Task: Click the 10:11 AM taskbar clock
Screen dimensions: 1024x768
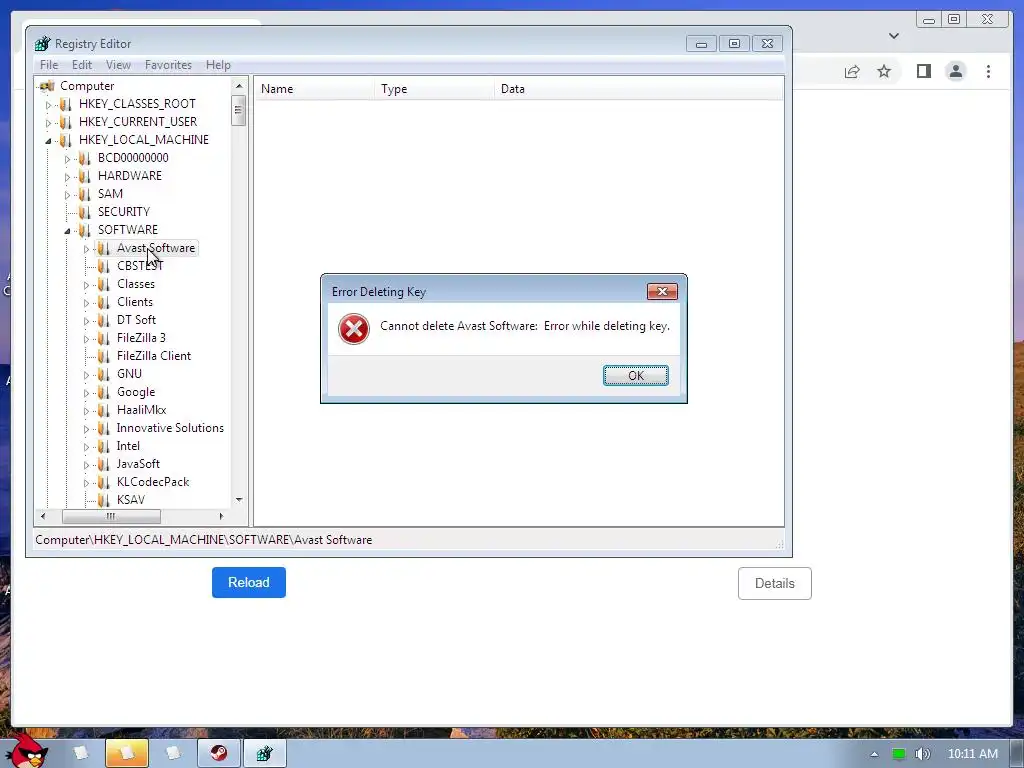Action: (972, 754)
